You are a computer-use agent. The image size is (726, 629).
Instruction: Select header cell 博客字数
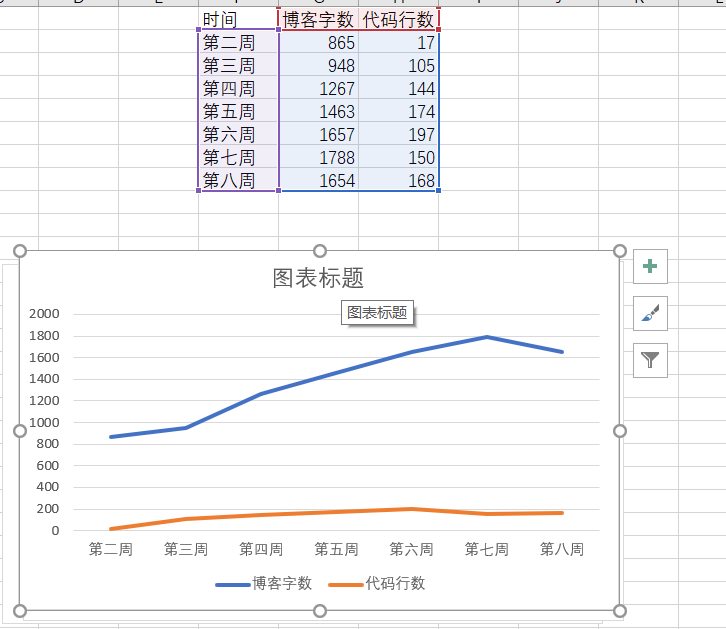click(x=319, y=19)
